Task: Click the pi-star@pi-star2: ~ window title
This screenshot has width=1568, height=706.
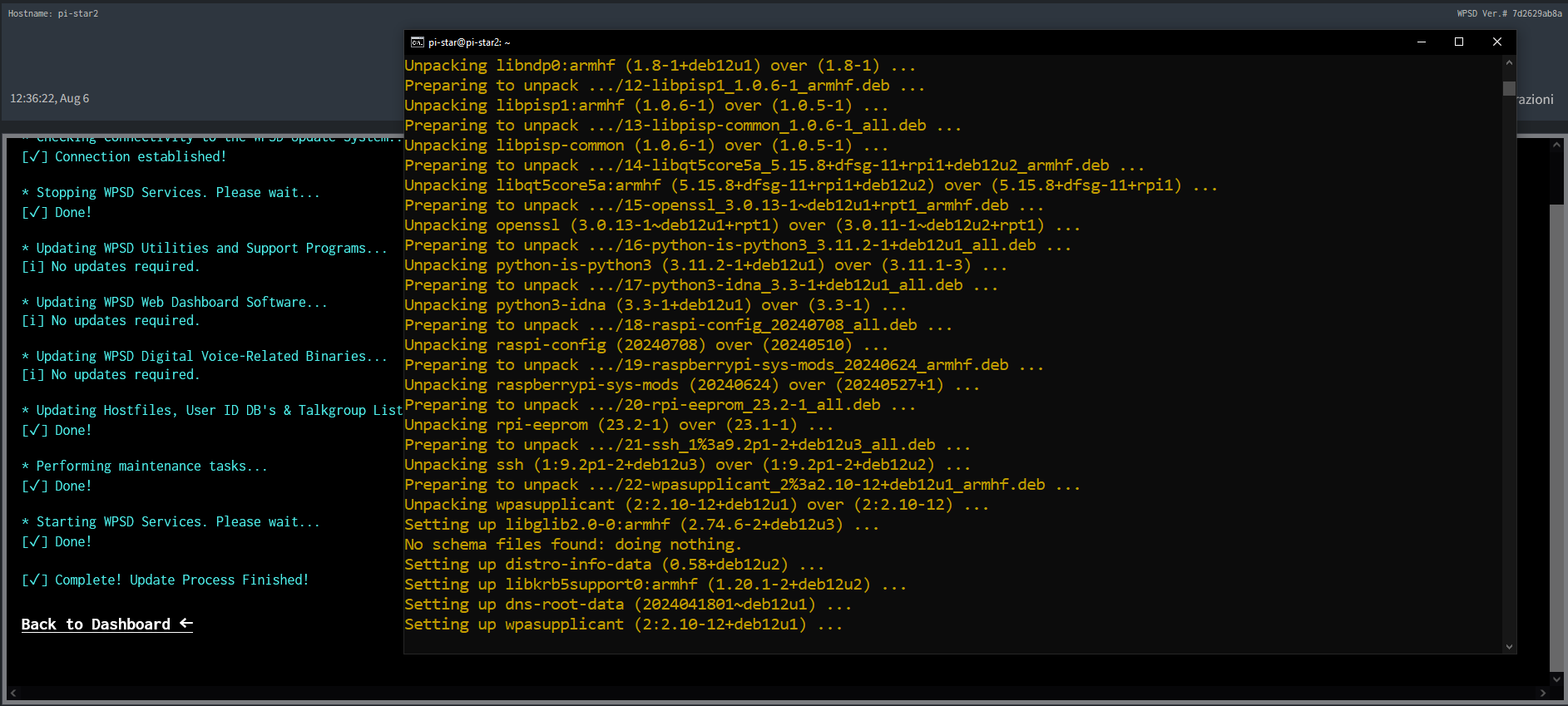Action: pos(469,42)
